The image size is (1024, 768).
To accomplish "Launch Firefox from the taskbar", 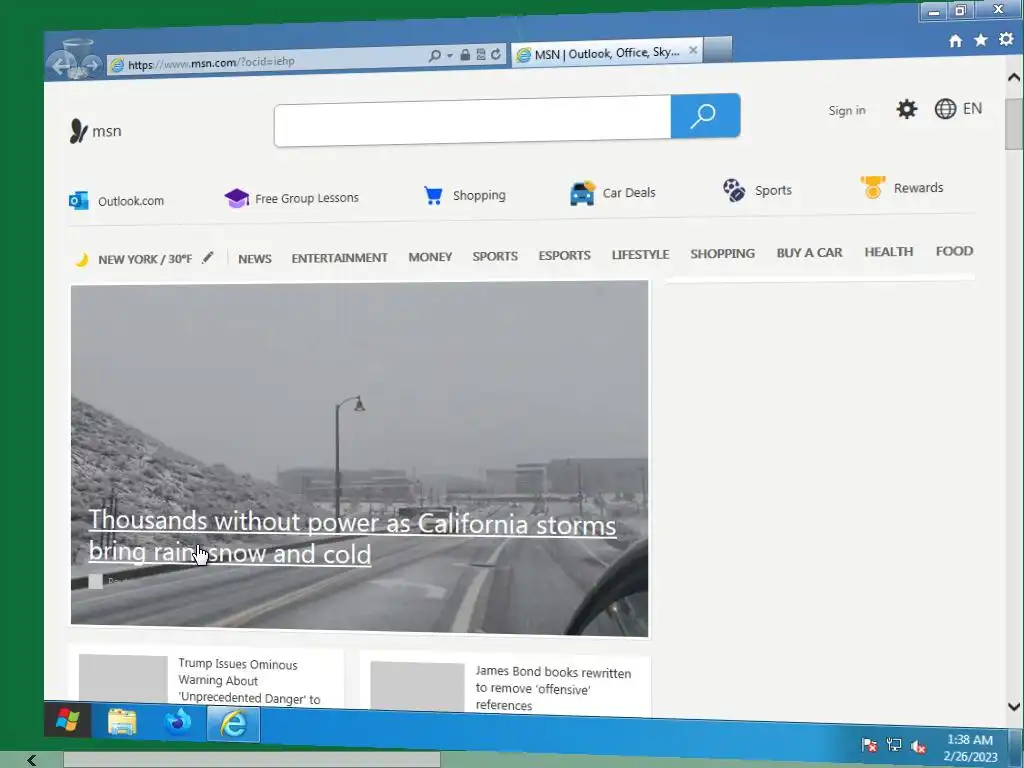I will (178, 723).
